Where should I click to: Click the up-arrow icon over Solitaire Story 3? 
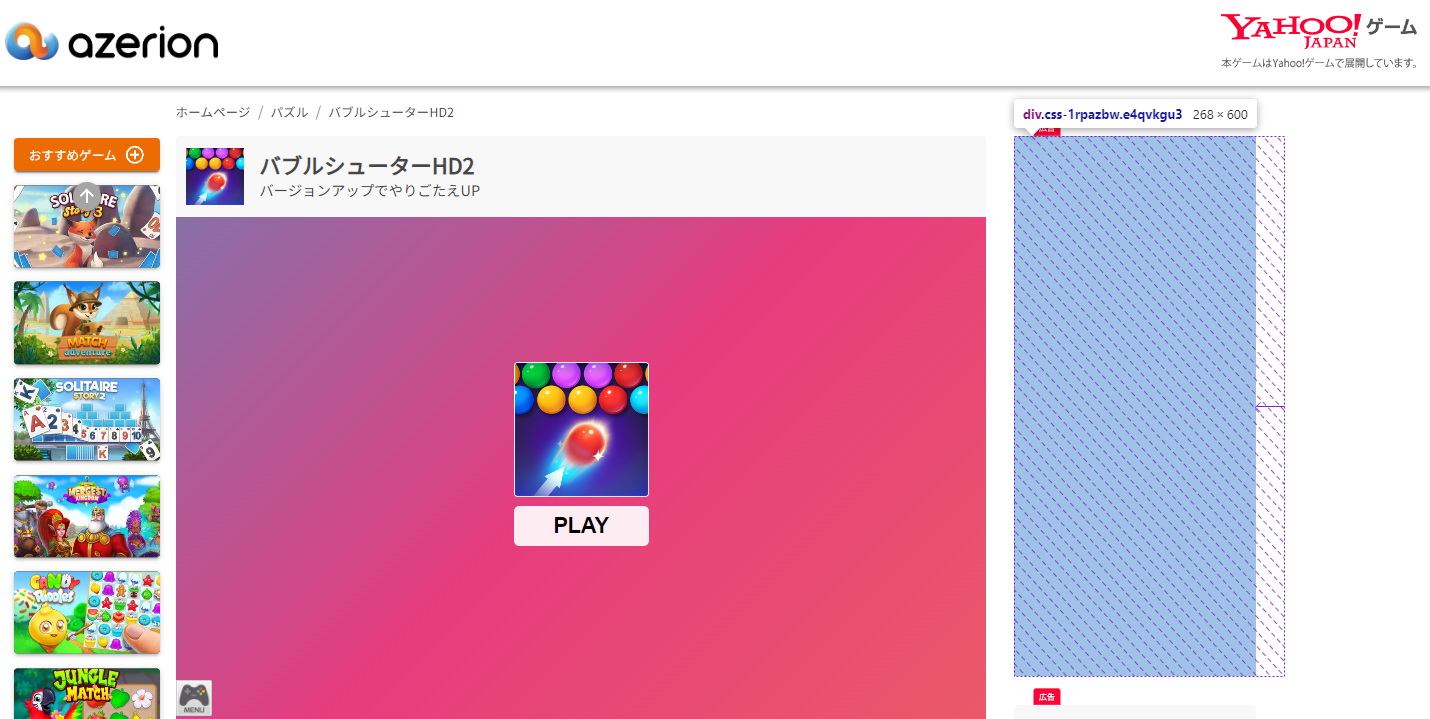point(87,197)
